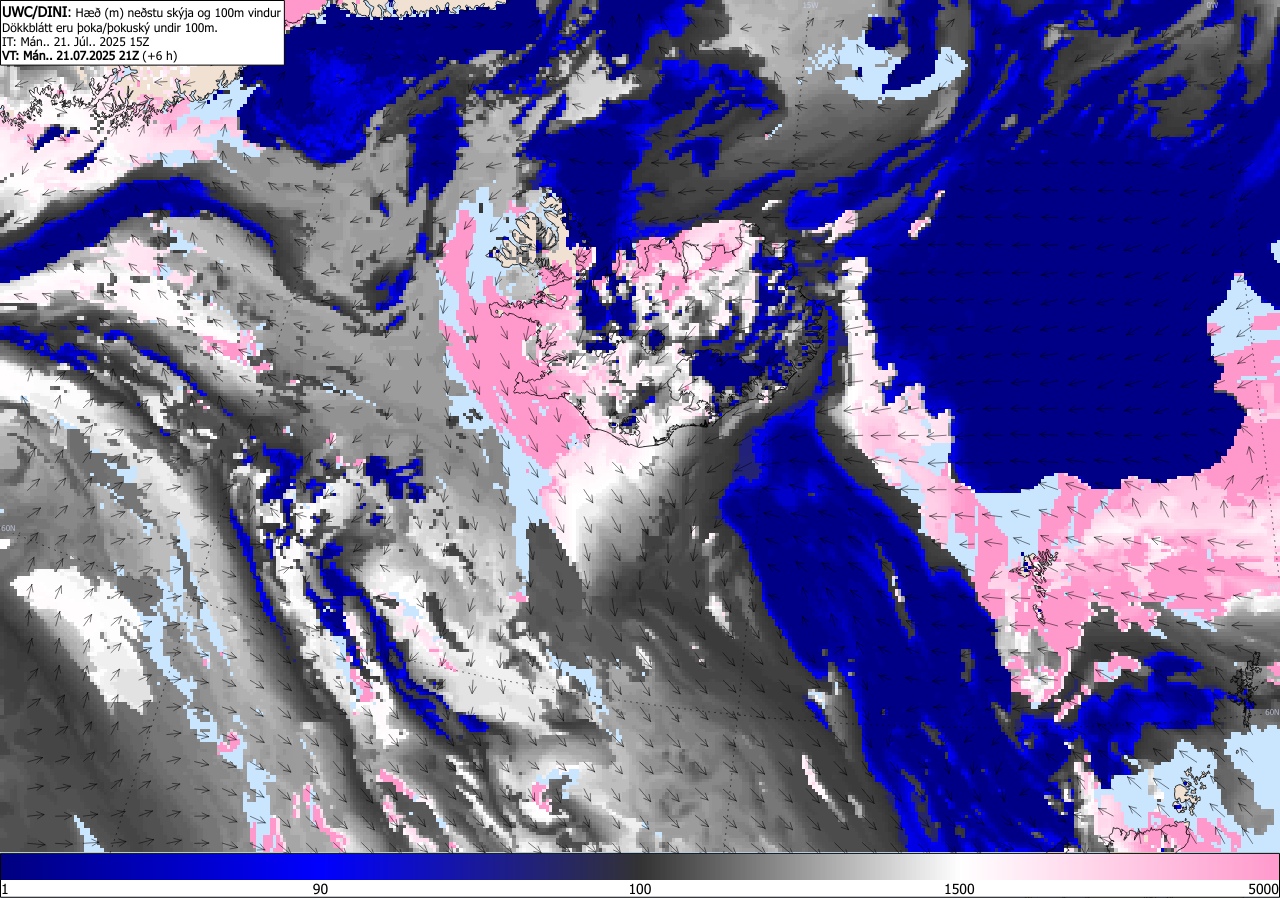The image size is (1280, 898).
Task: Click the "100" label on the color scale
Action: [x=640, y=889]
